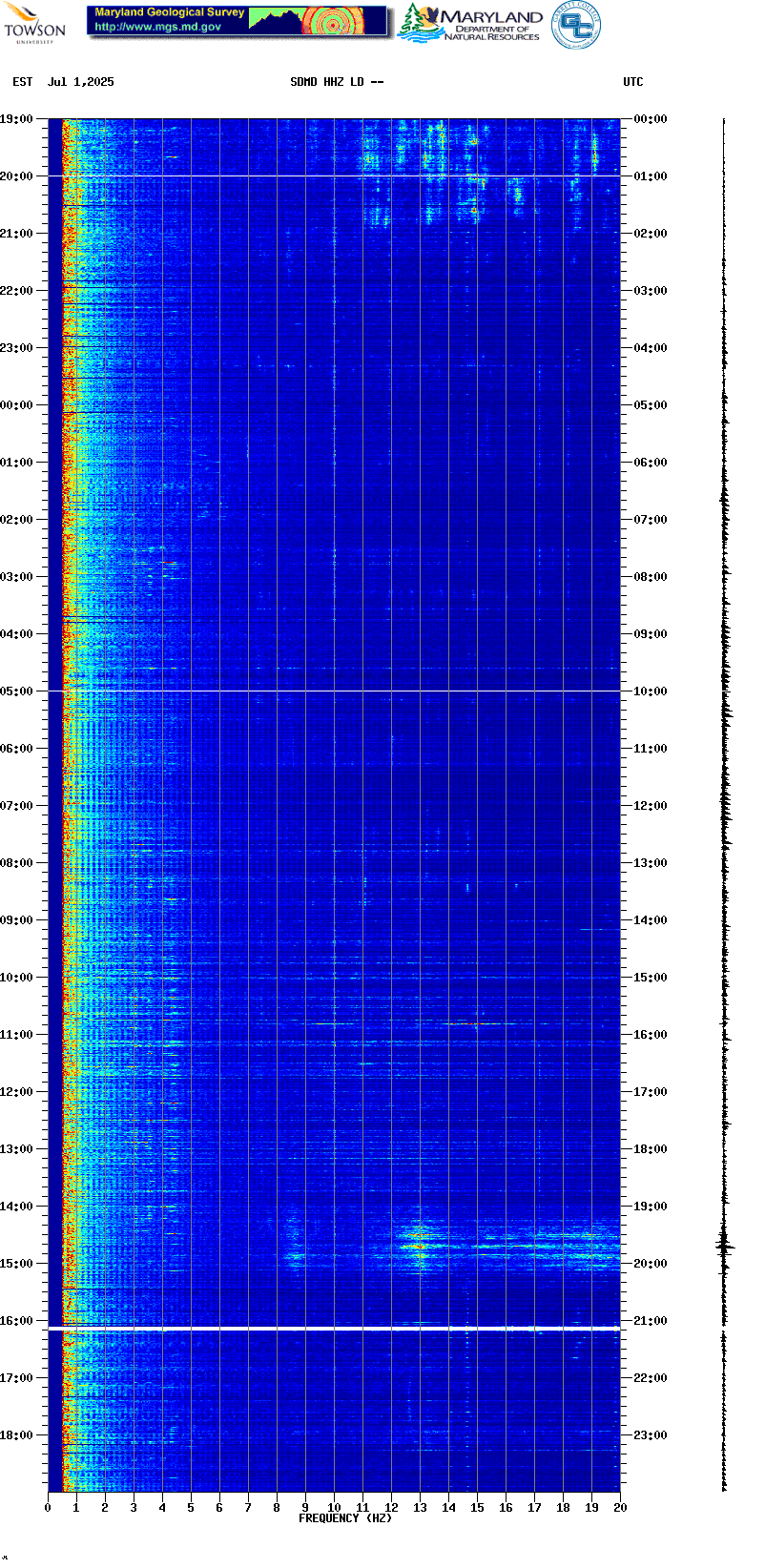Click the 05:00 EST time marker
Viewport: 765px width, 1568px height.
pyautogui.click(x=16, y=691)
